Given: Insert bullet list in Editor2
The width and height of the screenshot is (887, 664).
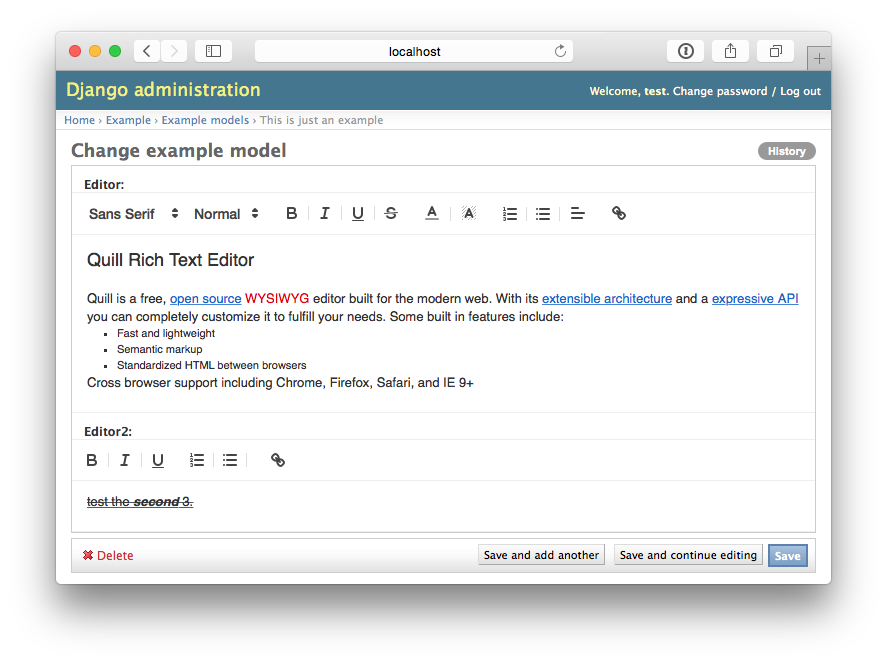Looking at the screenshot, I should tap(230, 460).
